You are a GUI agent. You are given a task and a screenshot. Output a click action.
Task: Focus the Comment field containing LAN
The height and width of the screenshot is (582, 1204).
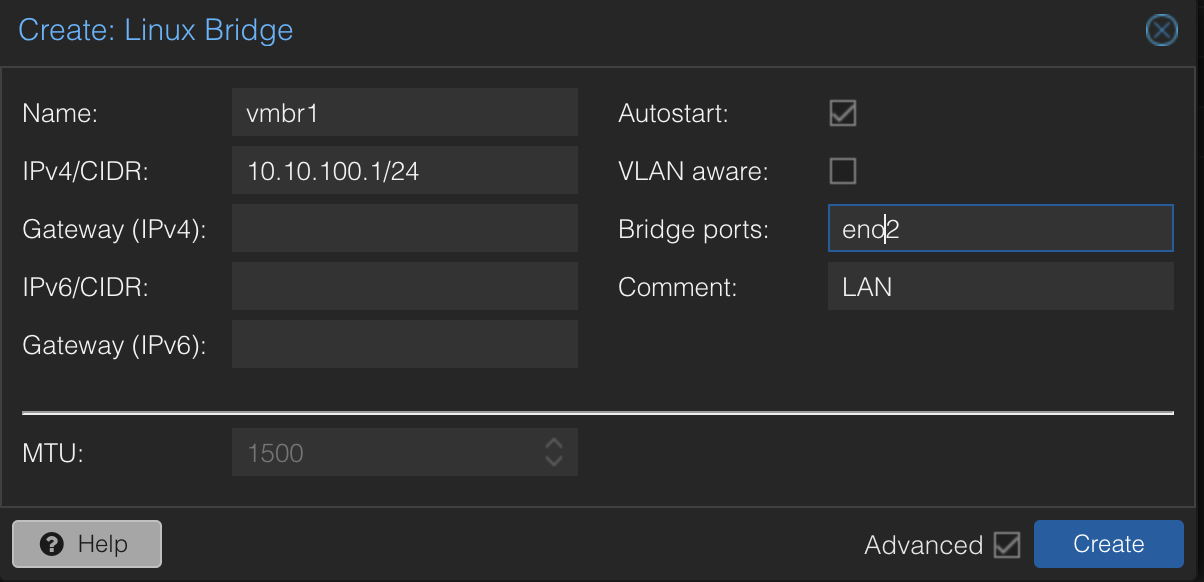pyautogui.click(x=1000, y=286)
